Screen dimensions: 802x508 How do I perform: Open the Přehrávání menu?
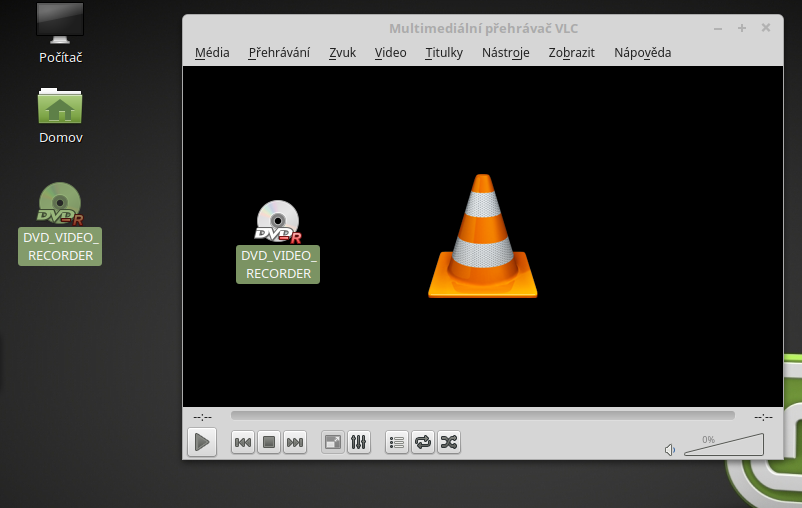click(279, 53)
